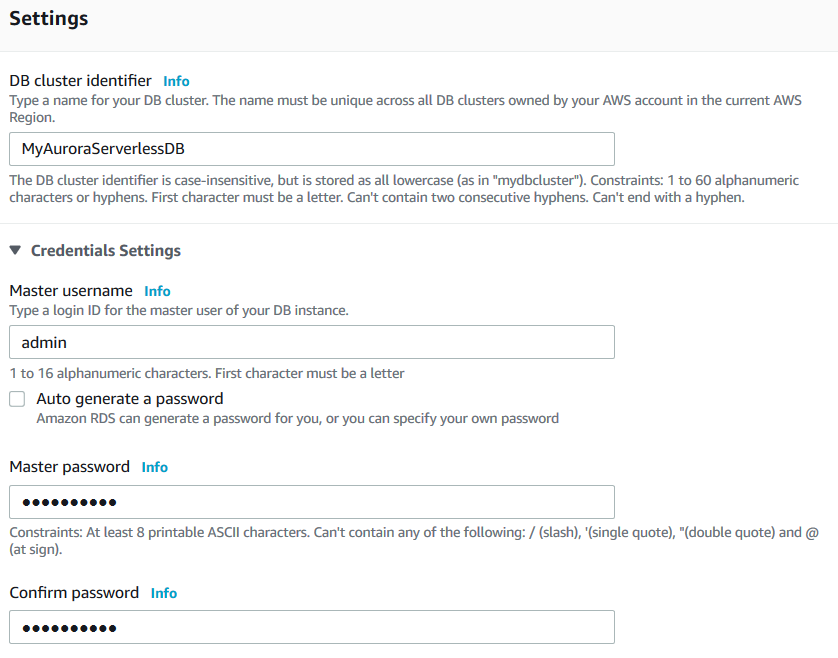Click the 'DB cluster identifier' field label

(81, 81)
